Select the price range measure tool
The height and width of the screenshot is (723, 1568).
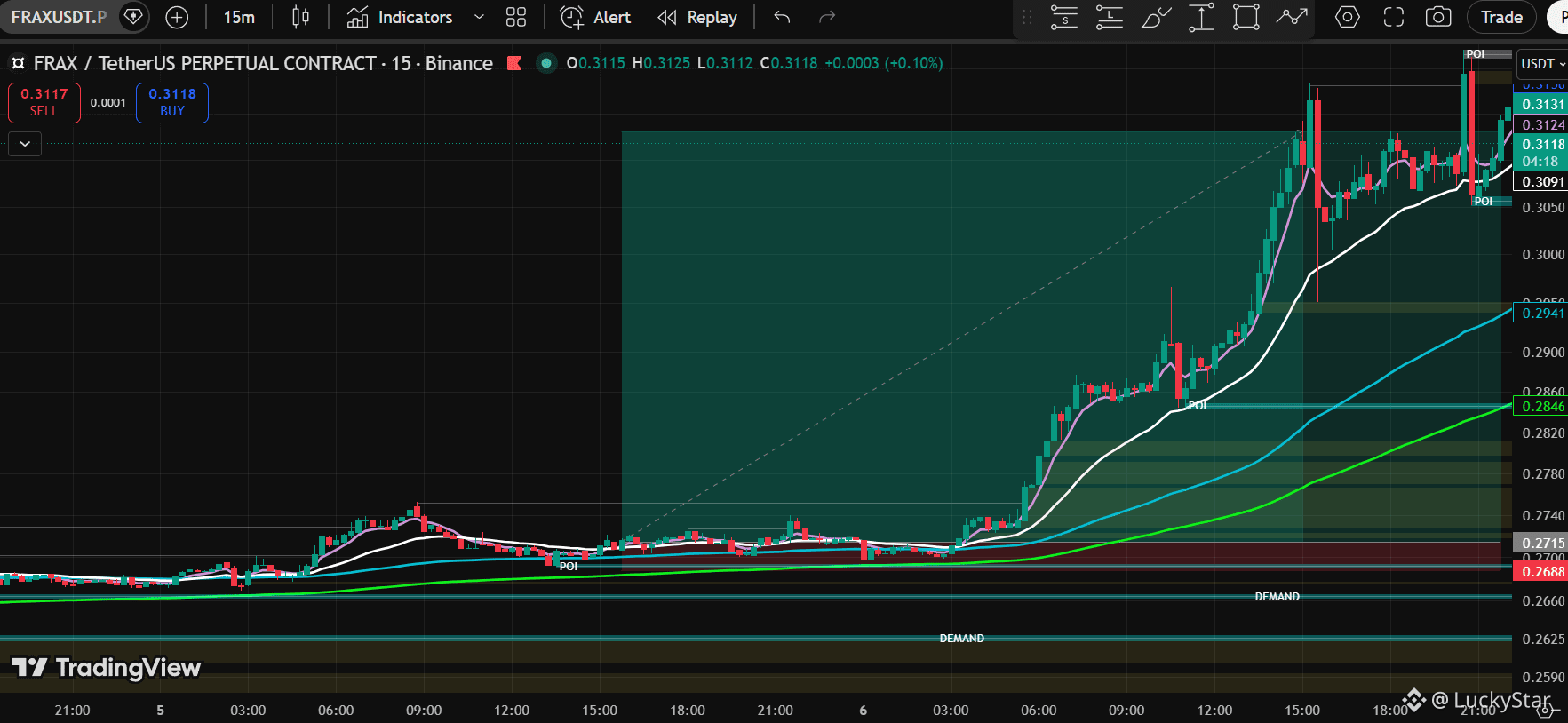1201,17
